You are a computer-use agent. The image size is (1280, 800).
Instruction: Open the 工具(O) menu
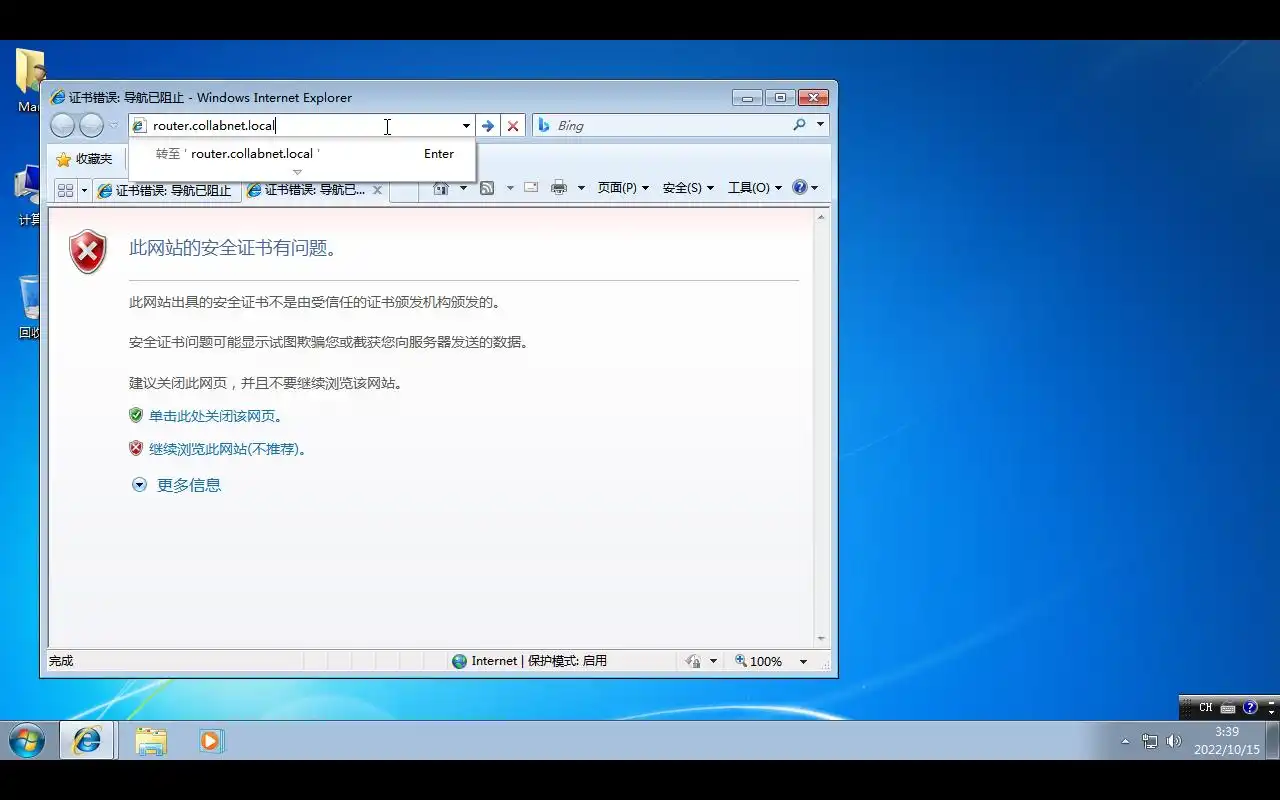755,188
